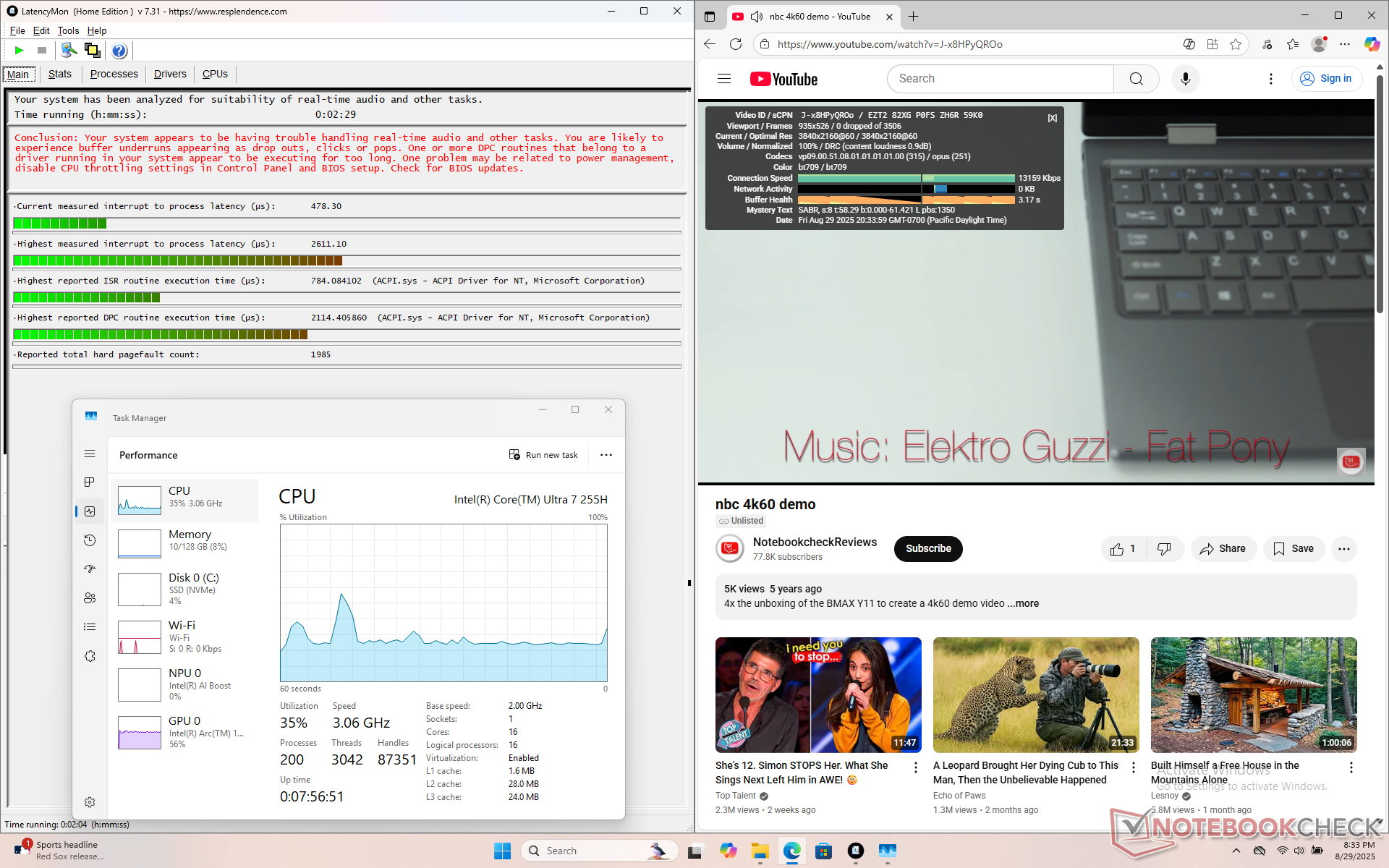The height and width of the screenshot is (868, 1389).
Task: Click the YouTube search magnifier button
Action: [1137, 79]
